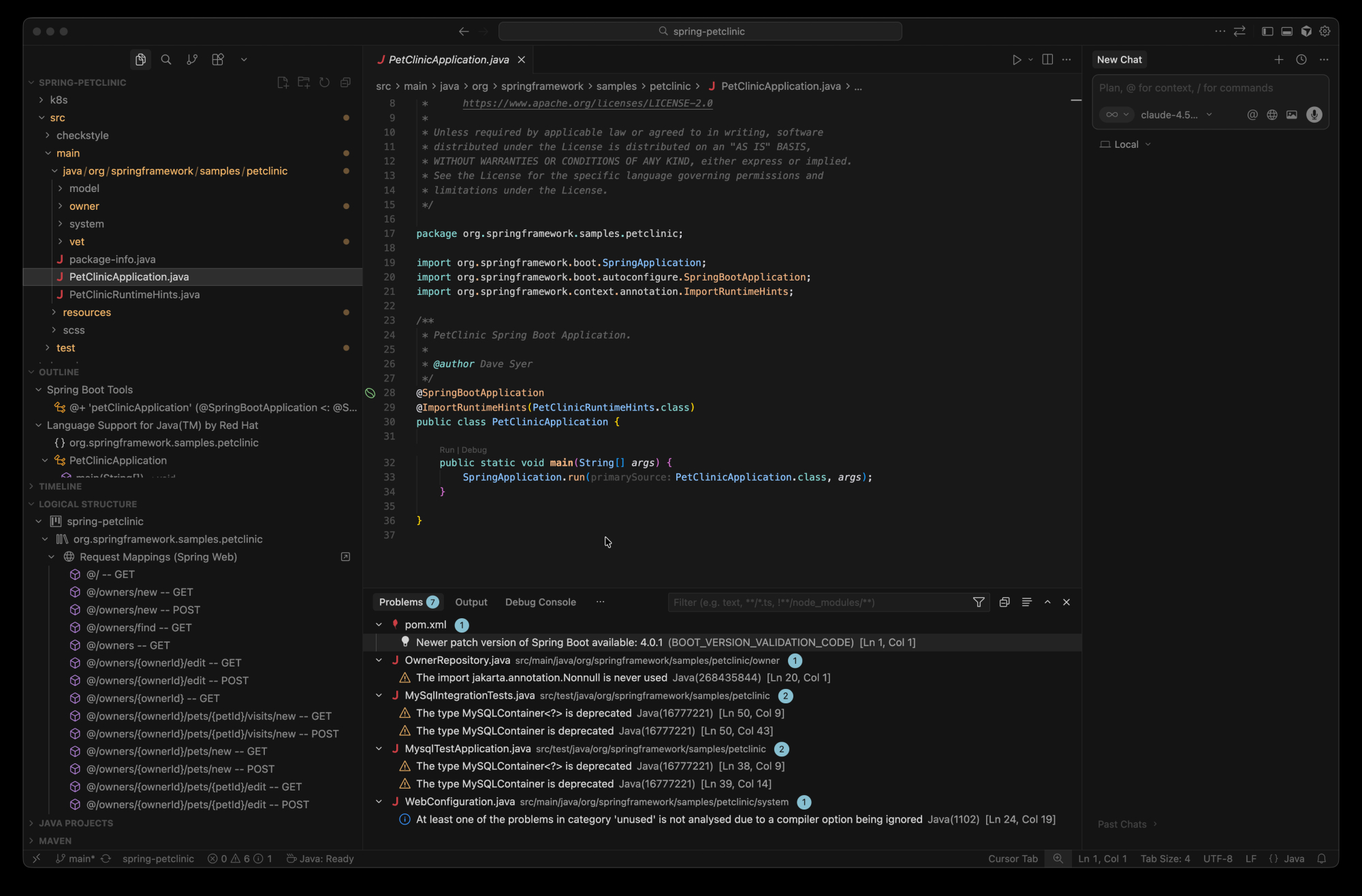1362x896 pixels.
Task: Collapse the pom.xml problems group
Action: coord(379,625)
